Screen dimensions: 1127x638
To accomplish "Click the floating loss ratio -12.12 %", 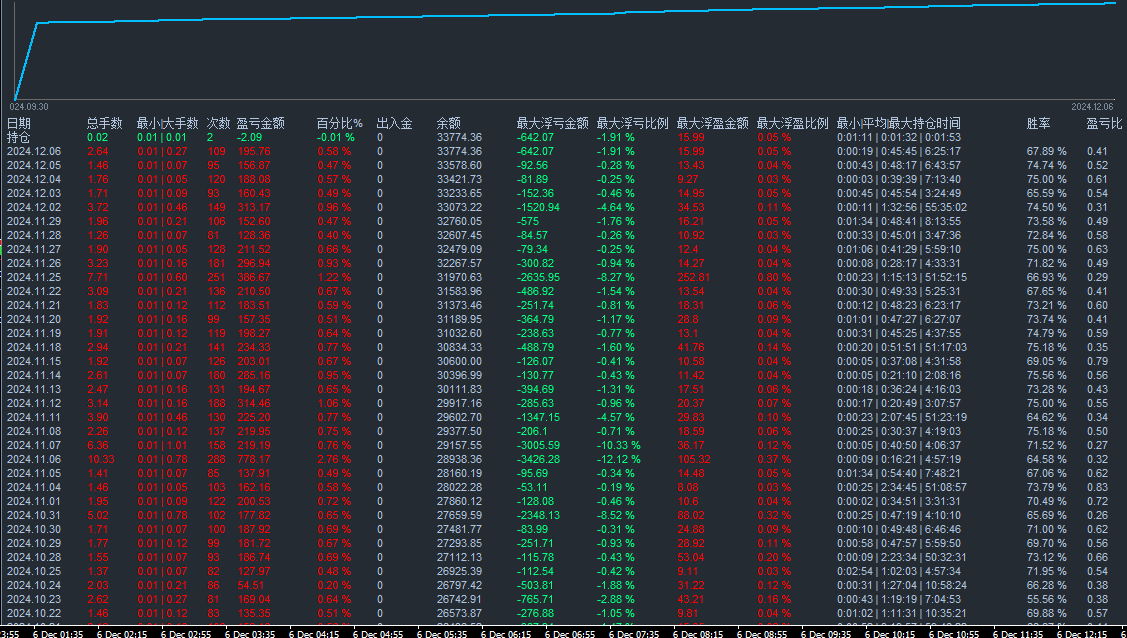I will [618, 460].
